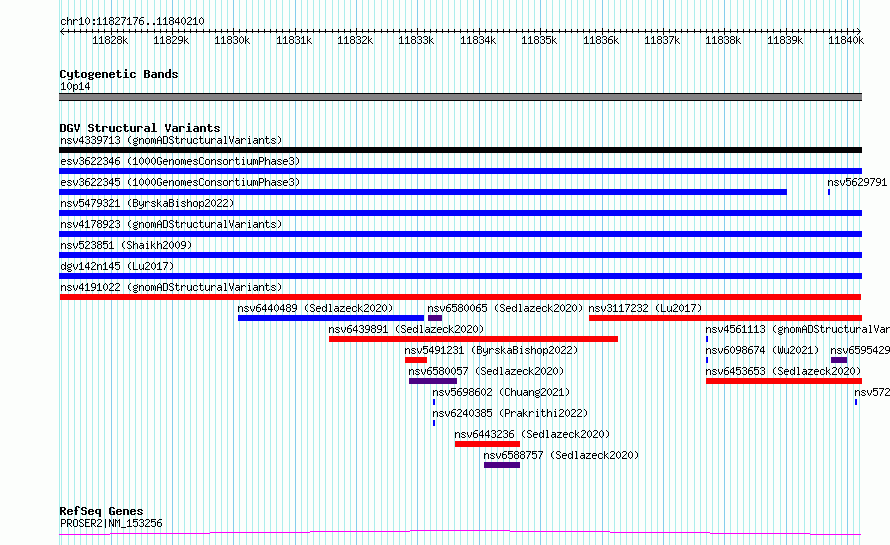Click the DGV Structural Variants track title

click(x=140, y=128)
